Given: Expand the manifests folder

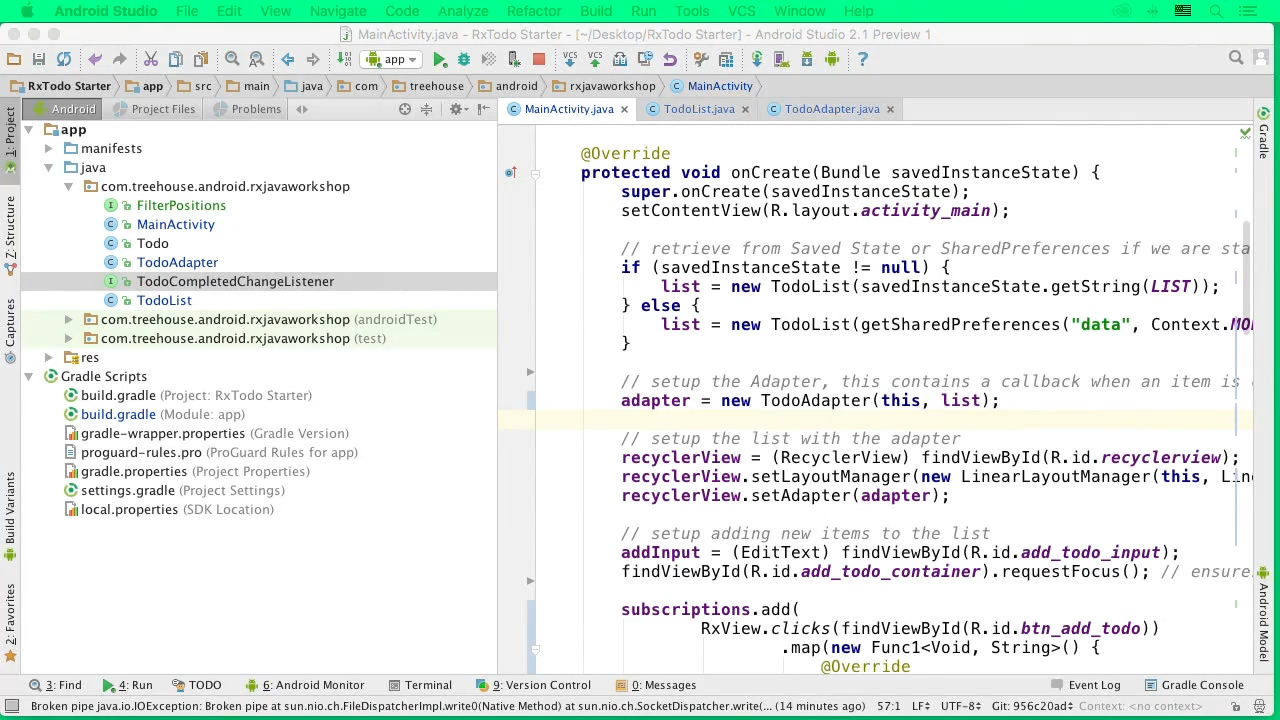Looking at the screenshot, I should pyautogui.click(x=48, y=148).
